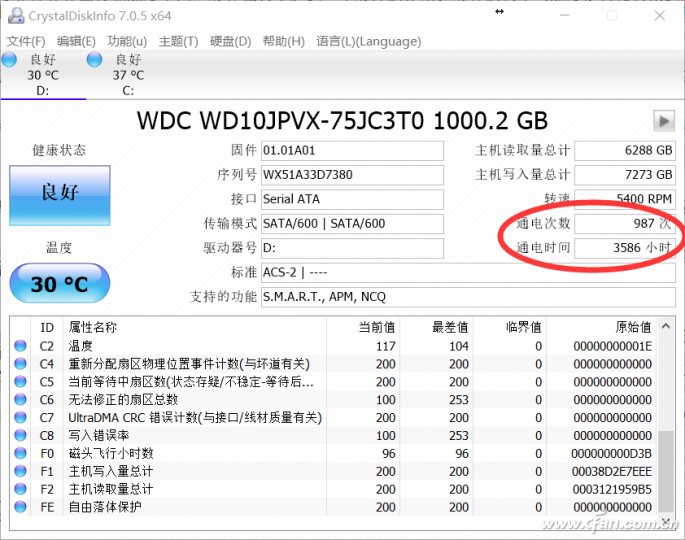
Task: Click the ID column header
Action: (47, 328)
